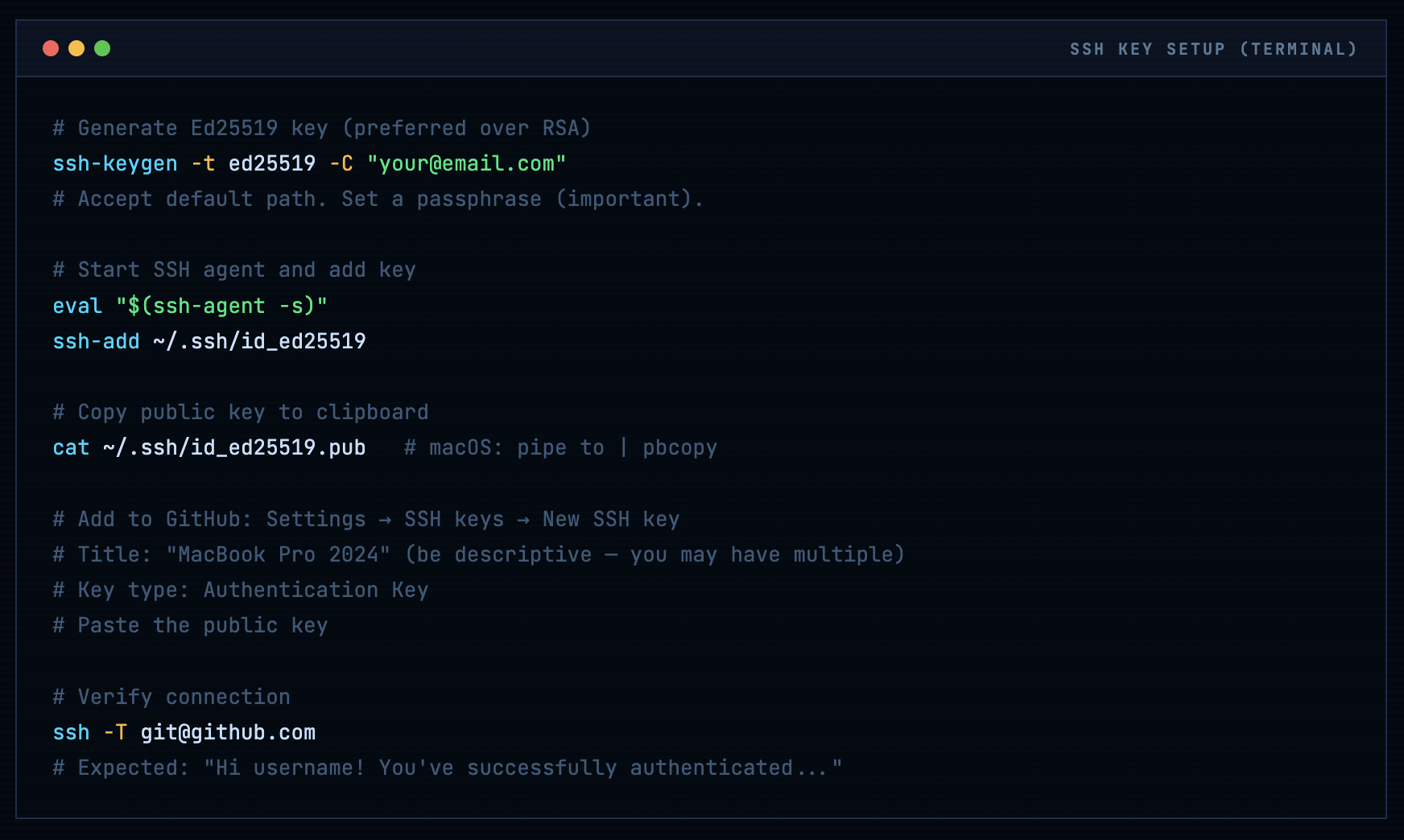The width and height of the screenshot is (1404, 840).
Task: Click the Expected: "Hi username!" comment line
Action: pyautogui.click(x=448, y=768)
